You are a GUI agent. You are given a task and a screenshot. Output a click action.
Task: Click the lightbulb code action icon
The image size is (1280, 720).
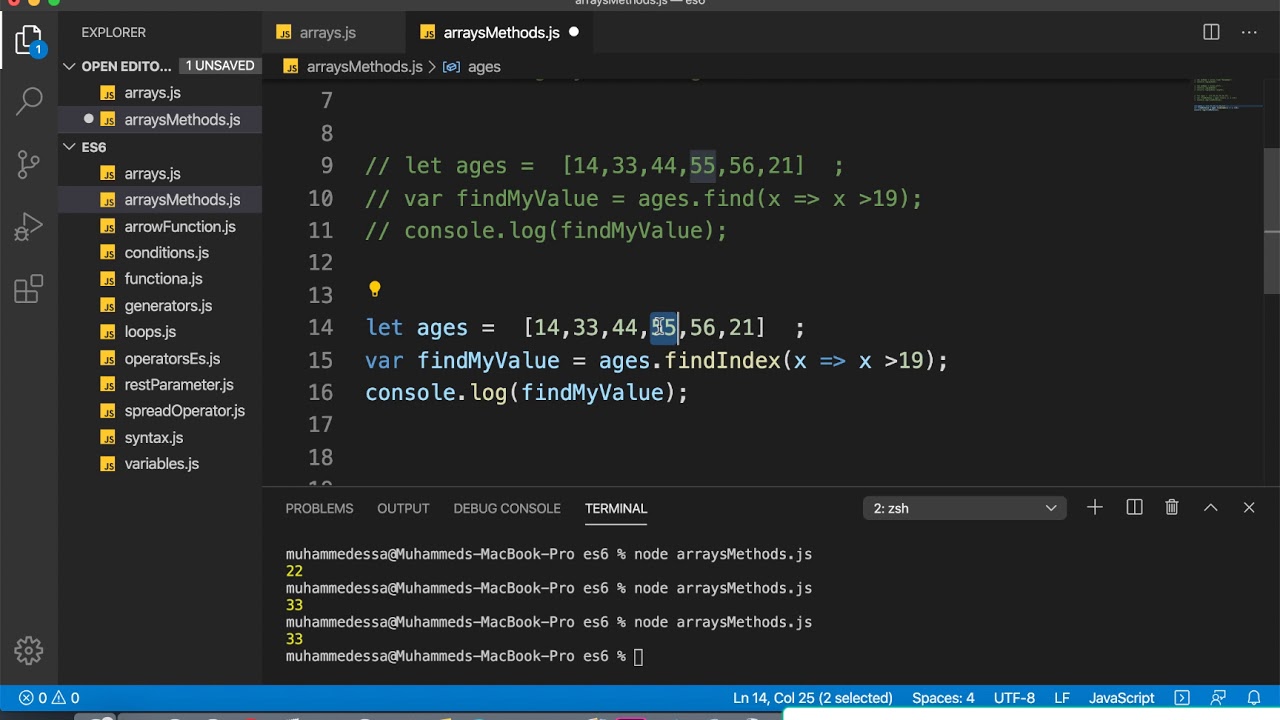(375, 290)
